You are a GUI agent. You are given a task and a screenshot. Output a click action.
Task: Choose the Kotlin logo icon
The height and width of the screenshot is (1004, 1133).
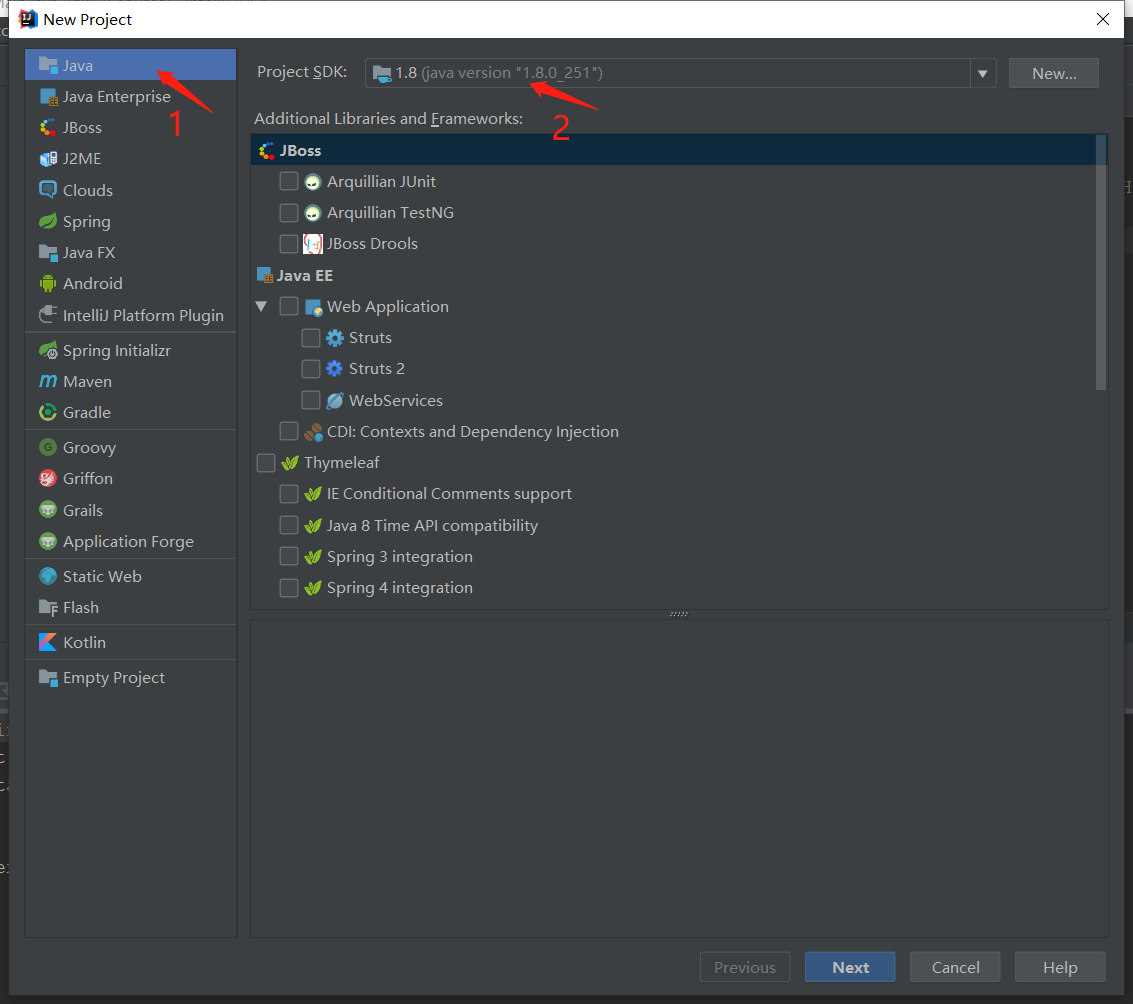(x=48, y=643)
